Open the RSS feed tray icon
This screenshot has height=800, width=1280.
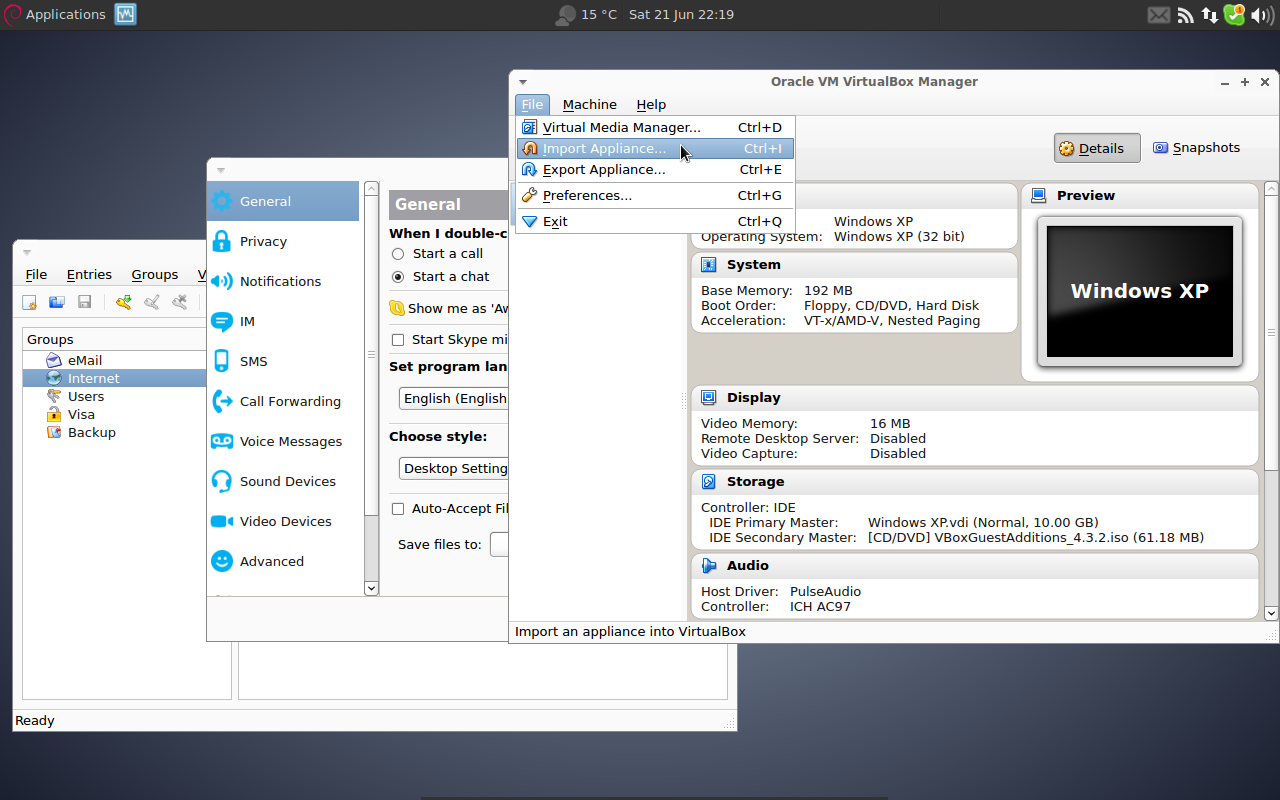point(1185,15)
